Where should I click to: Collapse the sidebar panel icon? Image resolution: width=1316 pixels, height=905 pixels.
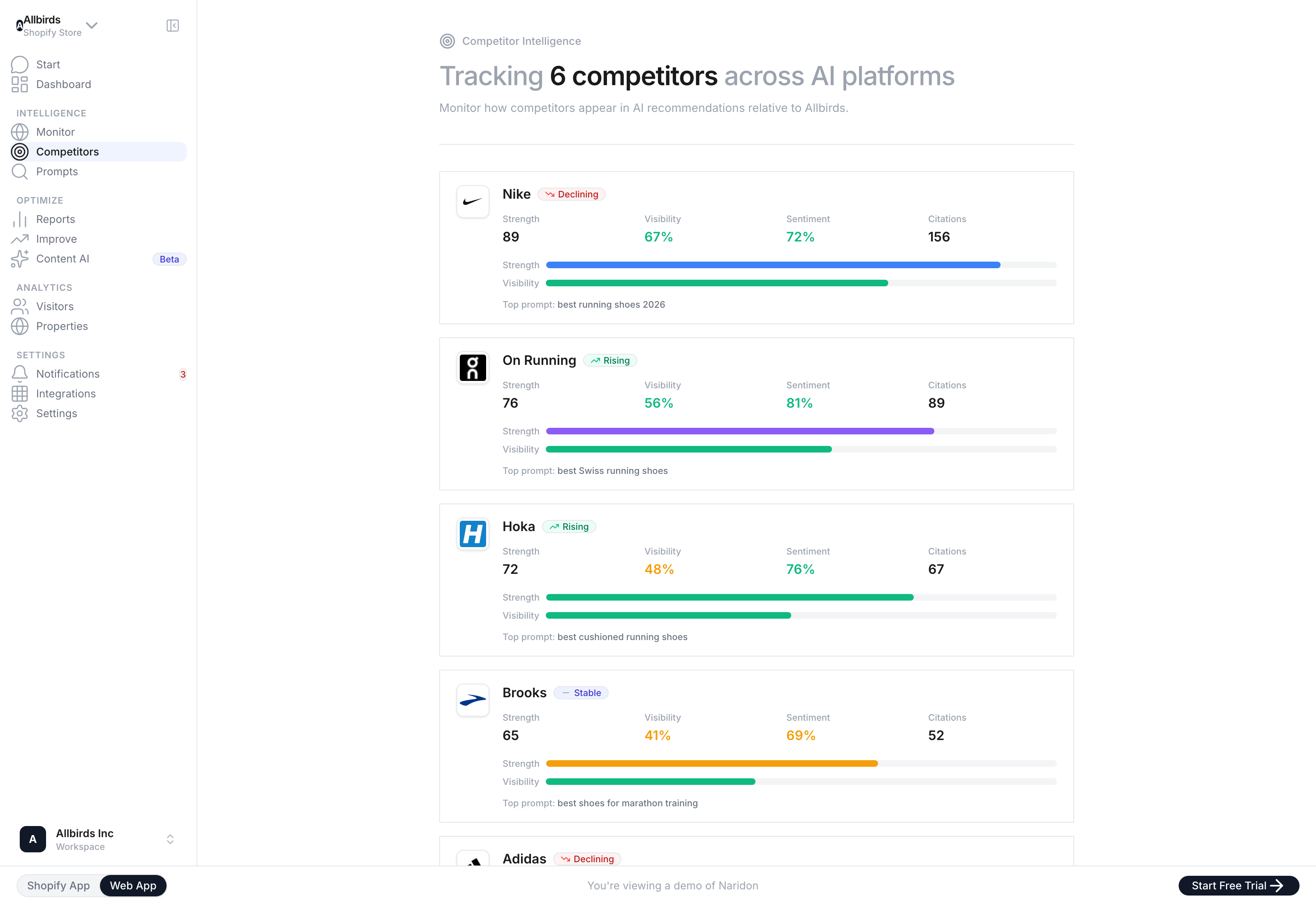pyautogui.click(x=173, y=26)
